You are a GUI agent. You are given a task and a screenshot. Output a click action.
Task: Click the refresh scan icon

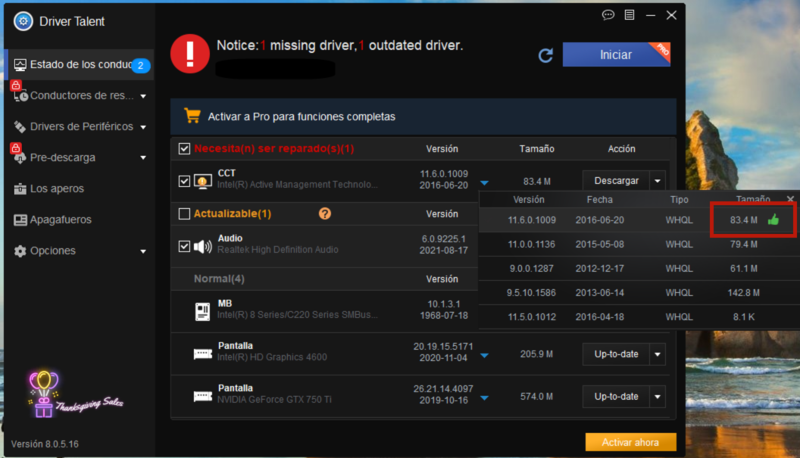tap(545, 55)
